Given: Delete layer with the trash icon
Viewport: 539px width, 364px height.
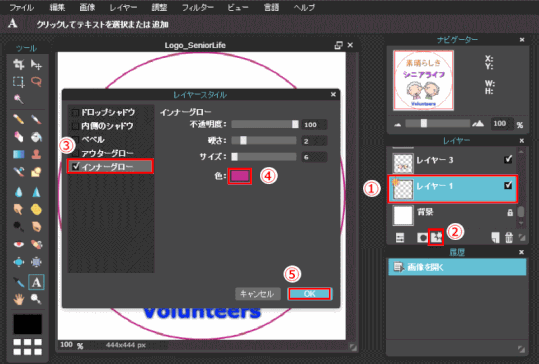Looking at the screenshot, I should [x=509, y=238].
